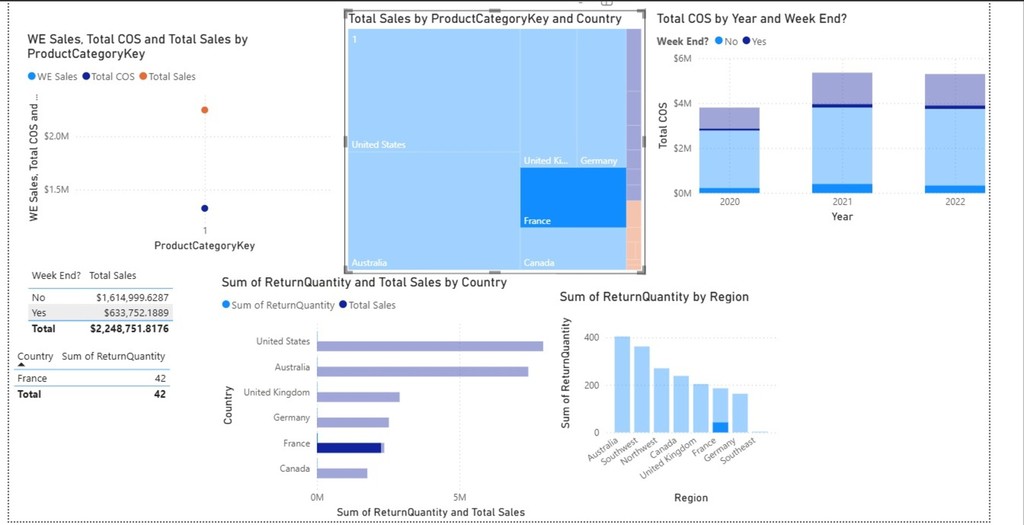1024x525 pixels.
Task: Click the highlighted France tile in the treemap
Action: click(x=572, y=197)
